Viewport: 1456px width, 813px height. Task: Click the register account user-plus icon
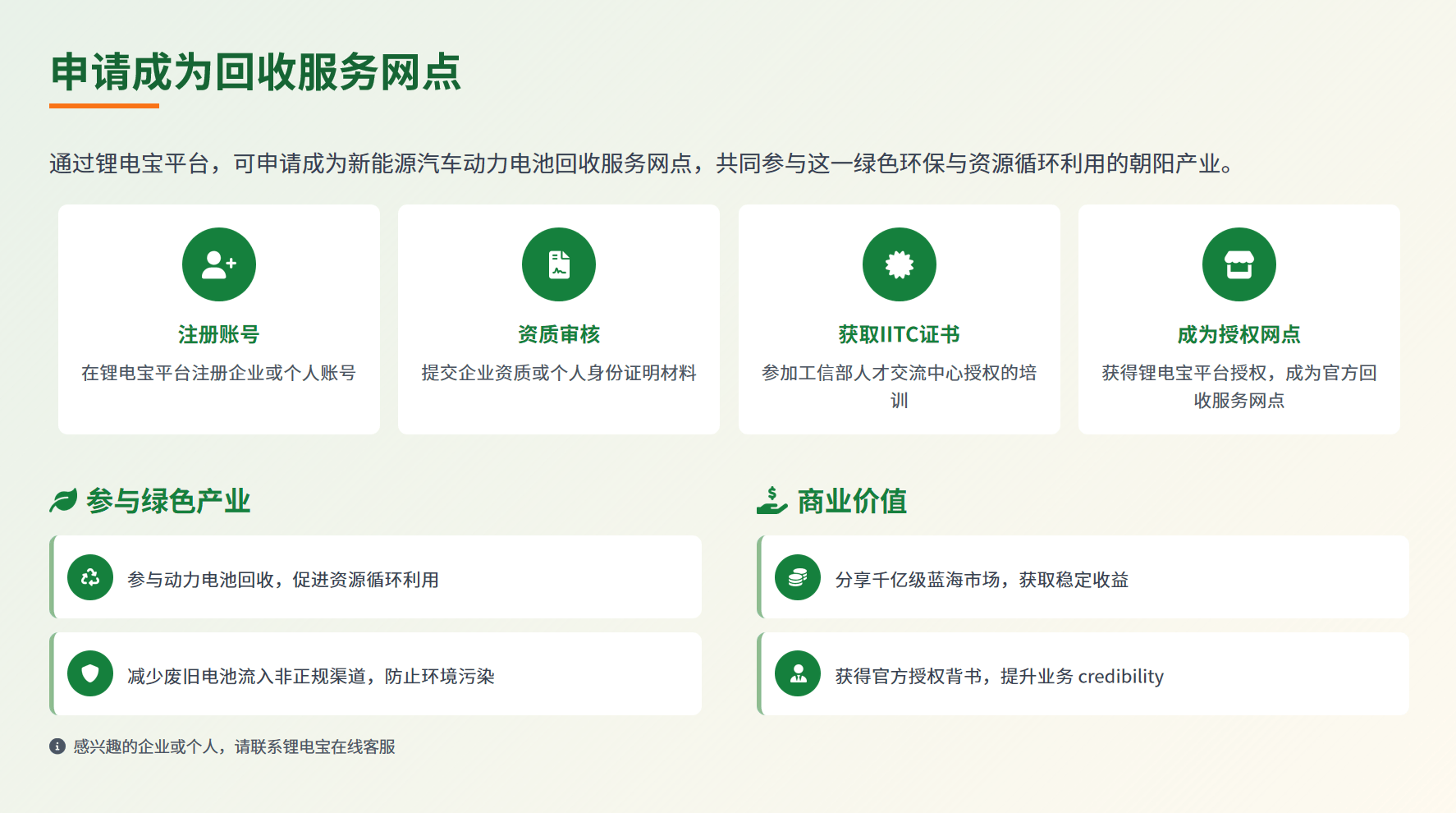[219, 264]
